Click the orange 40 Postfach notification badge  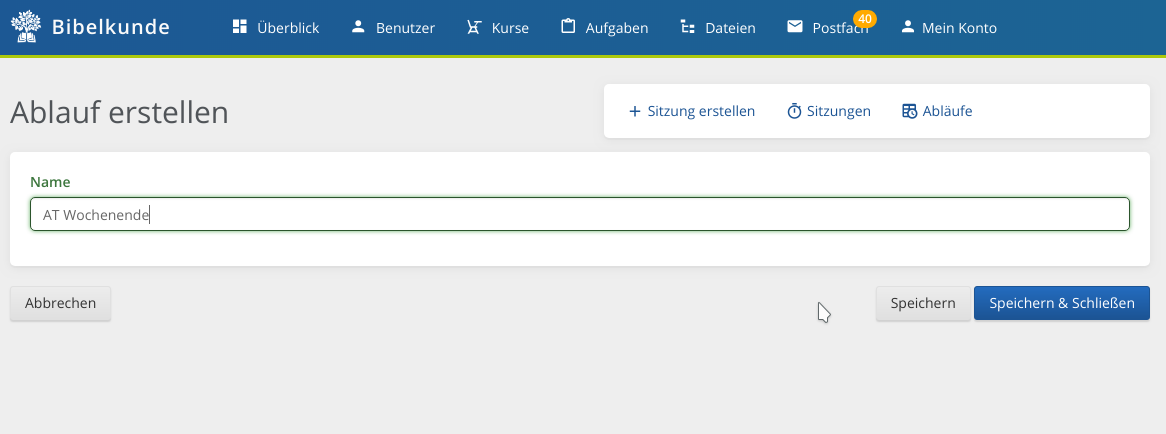coord(865,18)
